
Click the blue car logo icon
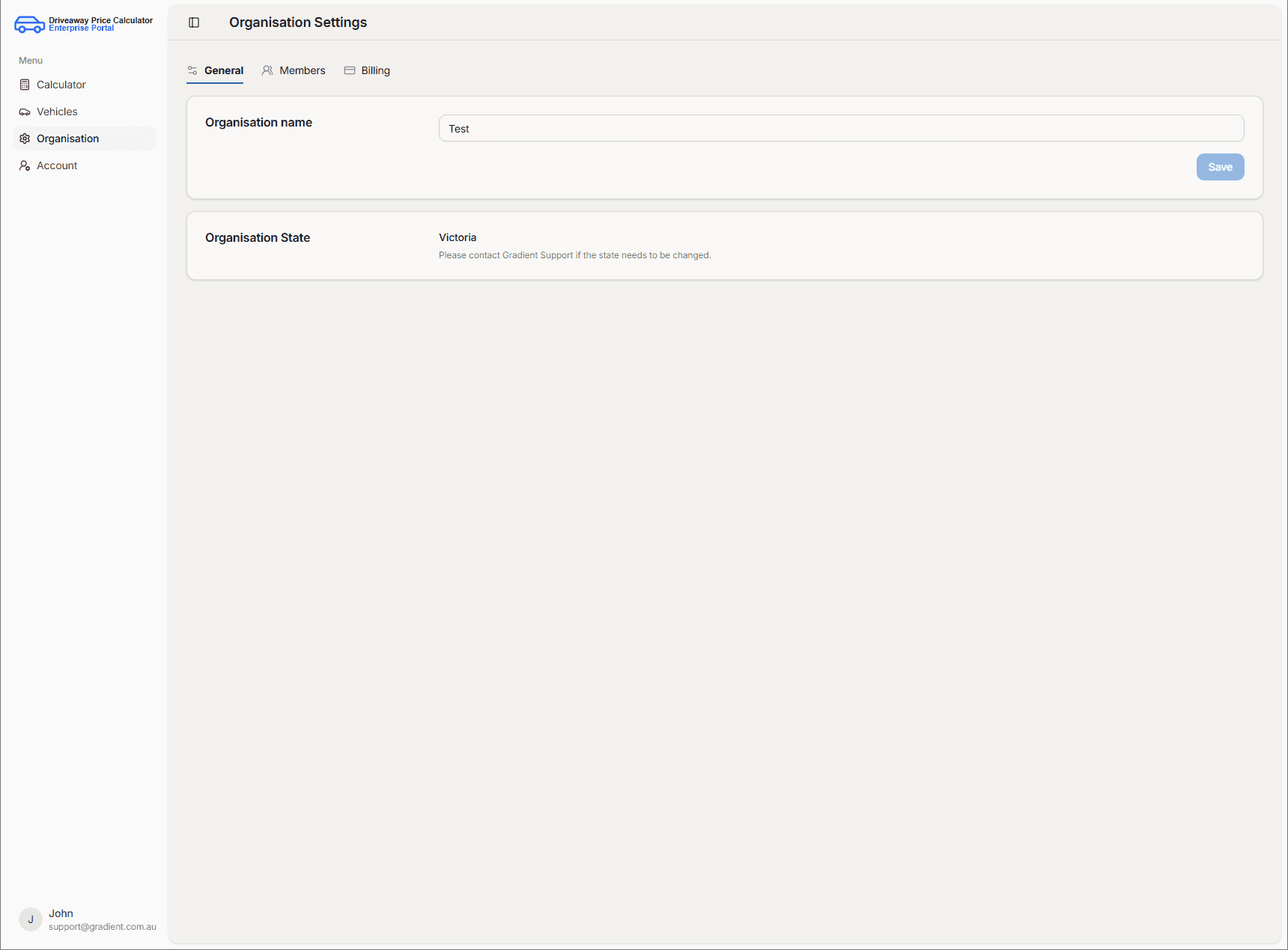pos(29,25)
